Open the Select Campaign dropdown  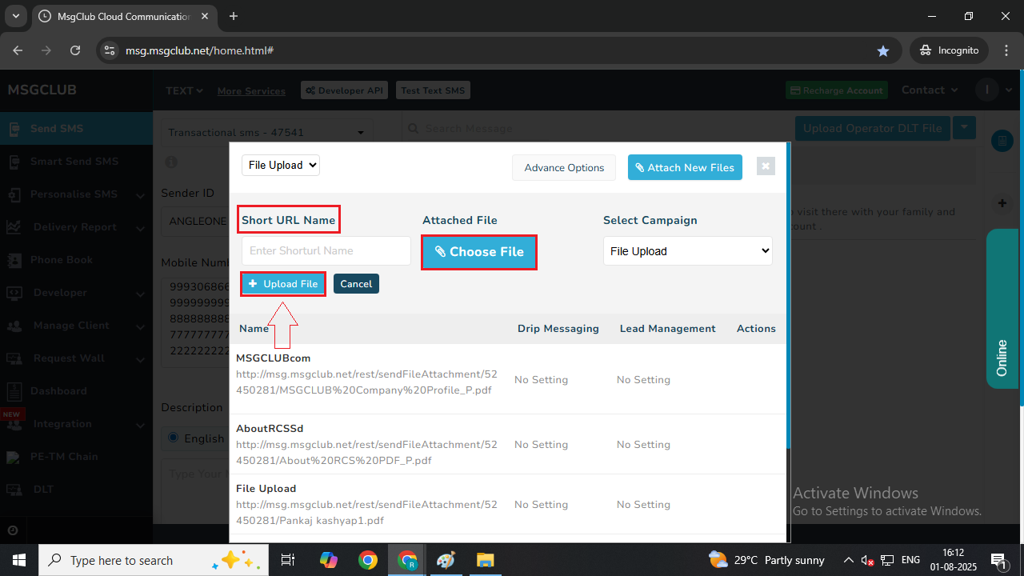coord(688,251)
